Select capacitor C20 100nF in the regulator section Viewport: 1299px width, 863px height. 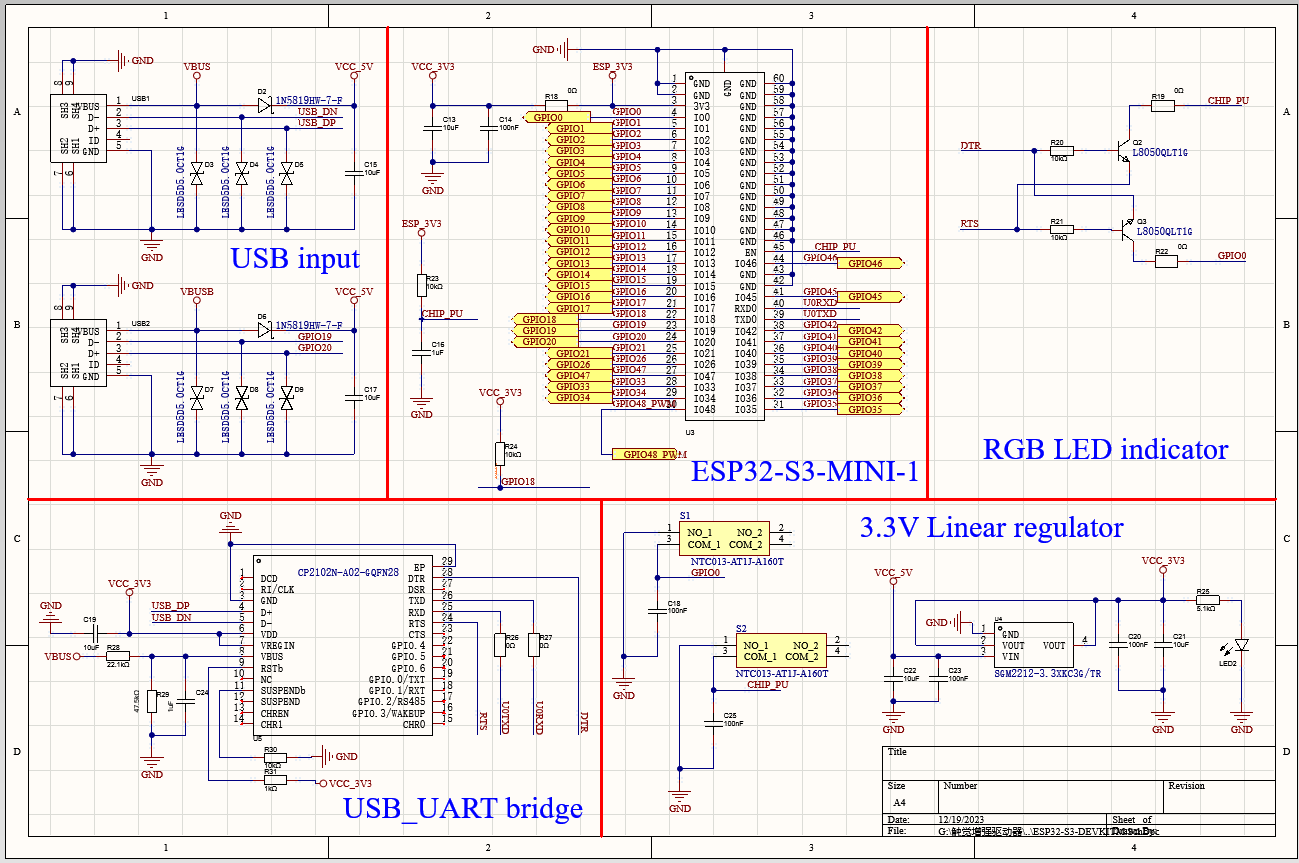coord(1118,645)
